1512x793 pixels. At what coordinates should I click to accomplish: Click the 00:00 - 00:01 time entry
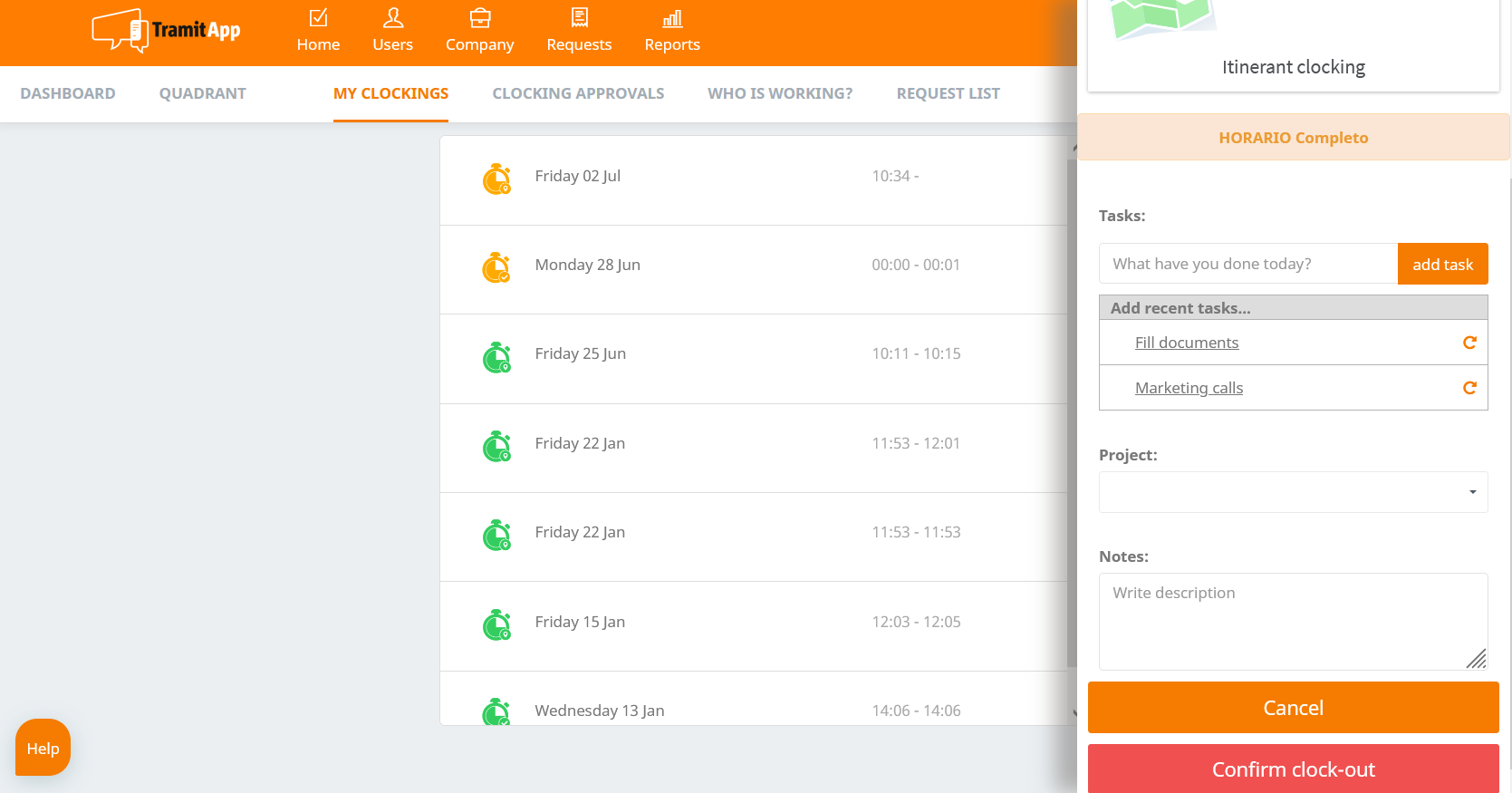[x=916, y=265]
